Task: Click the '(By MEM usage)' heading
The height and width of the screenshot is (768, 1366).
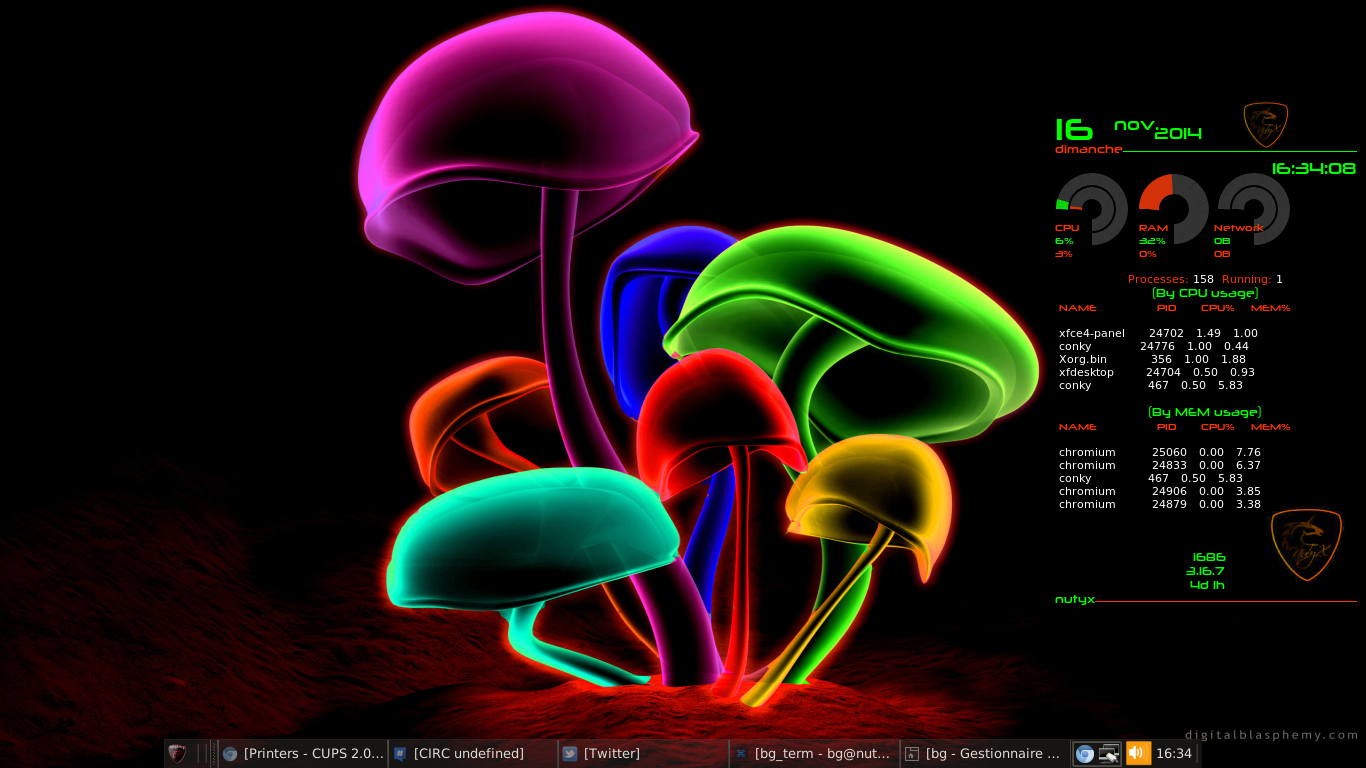Action: coord(1204,412)
